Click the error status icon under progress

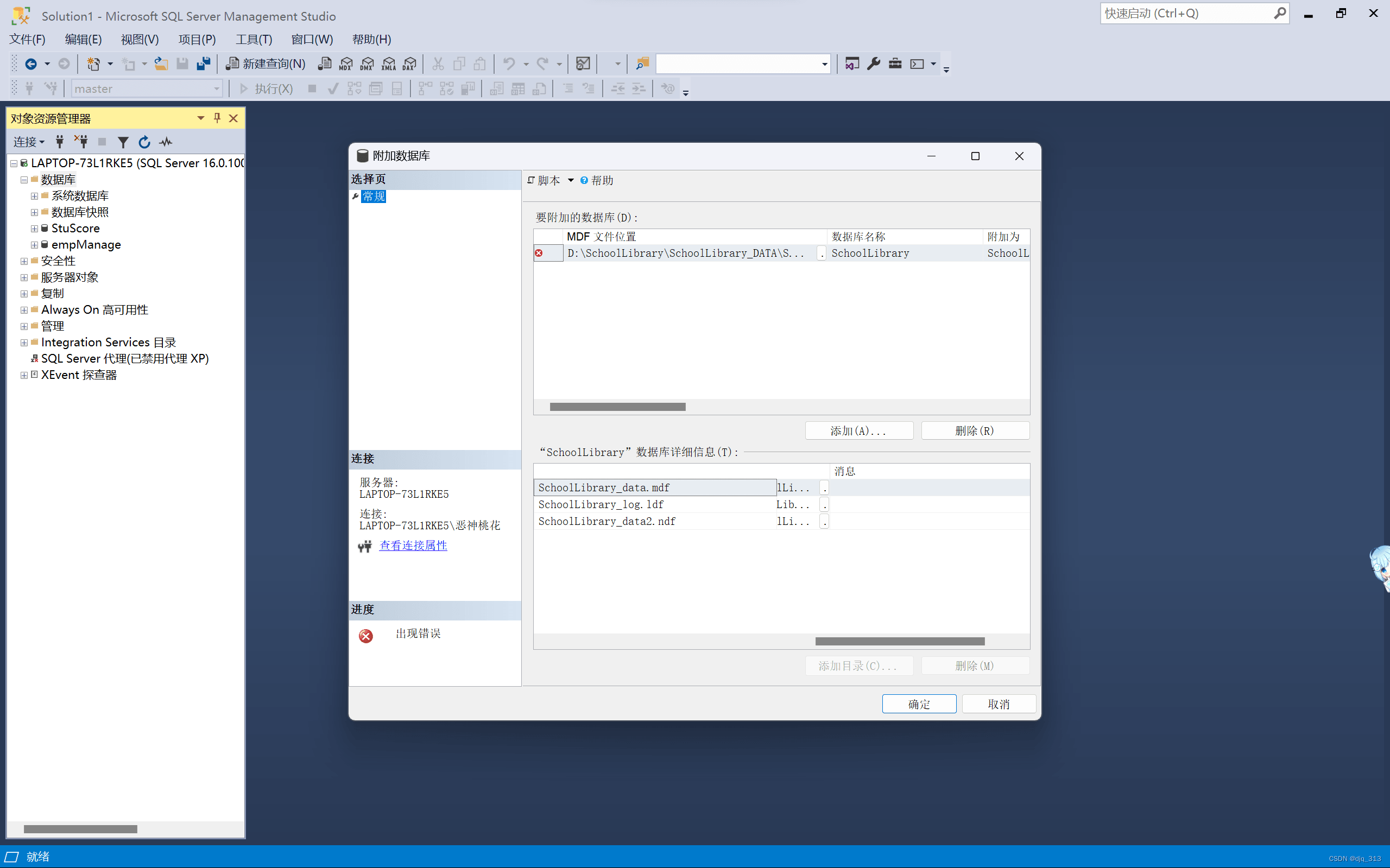click(366, 636)
